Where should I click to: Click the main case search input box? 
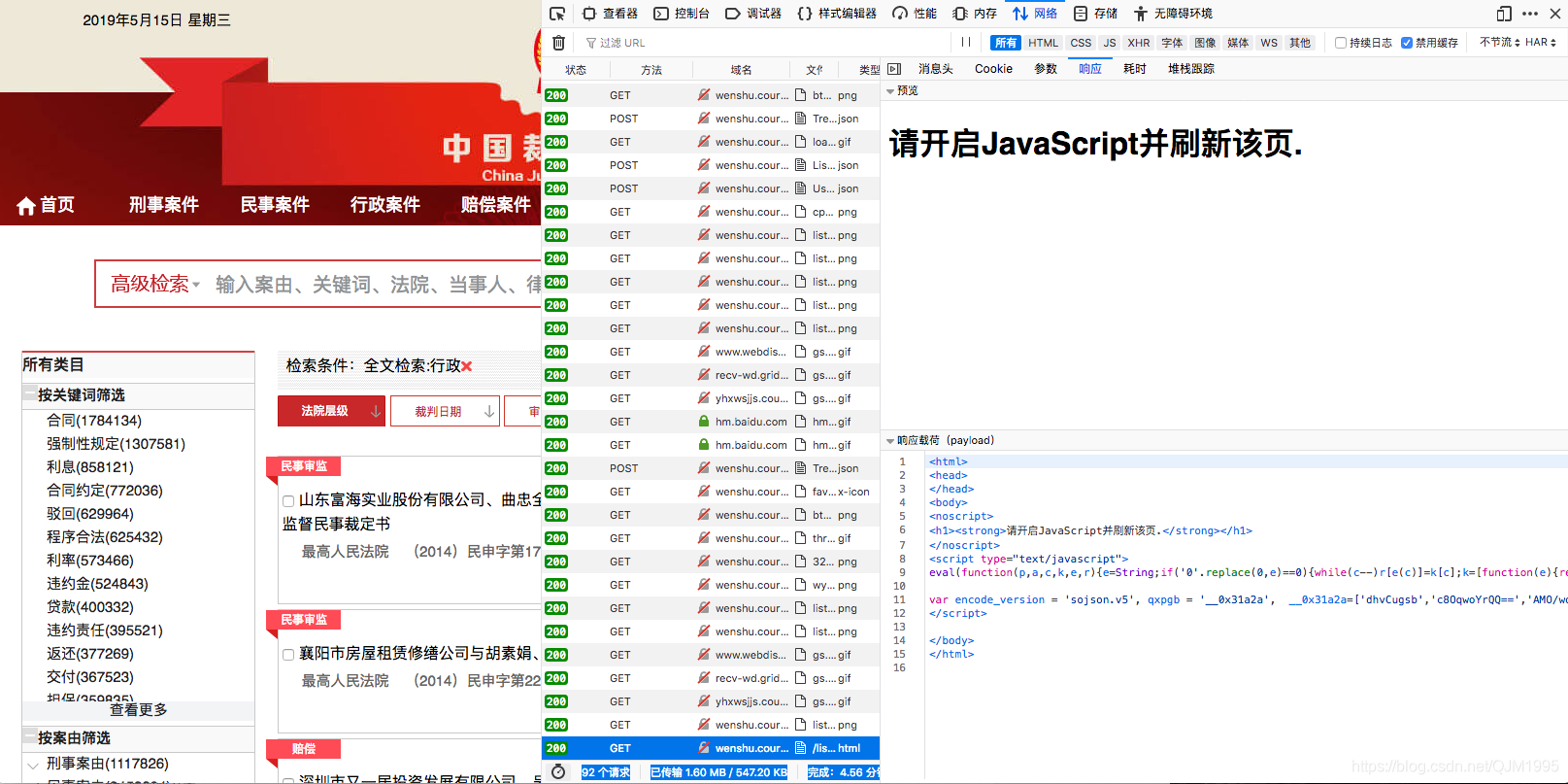pyautogui.click(x=378, y=284)
